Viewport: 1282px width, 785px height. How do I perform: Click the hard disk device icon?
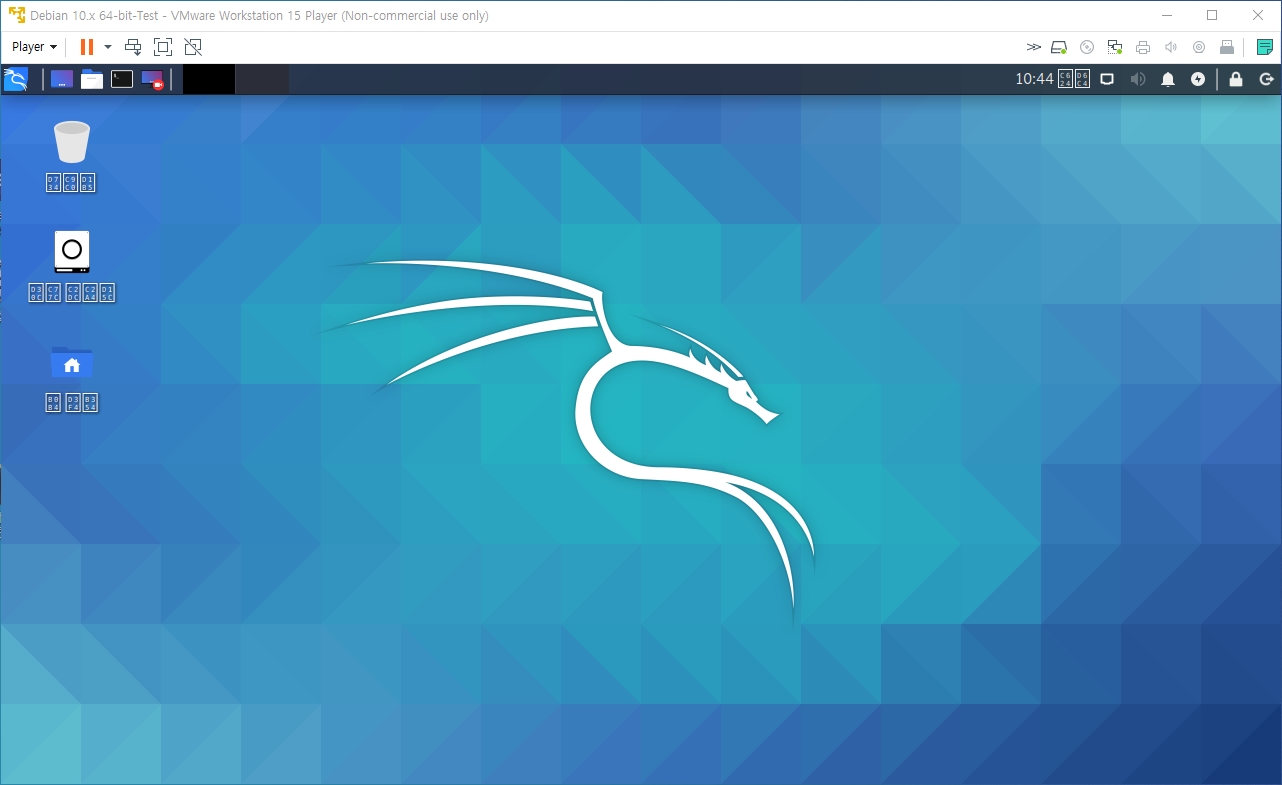pyautogui.click(x=1060, y=47)
